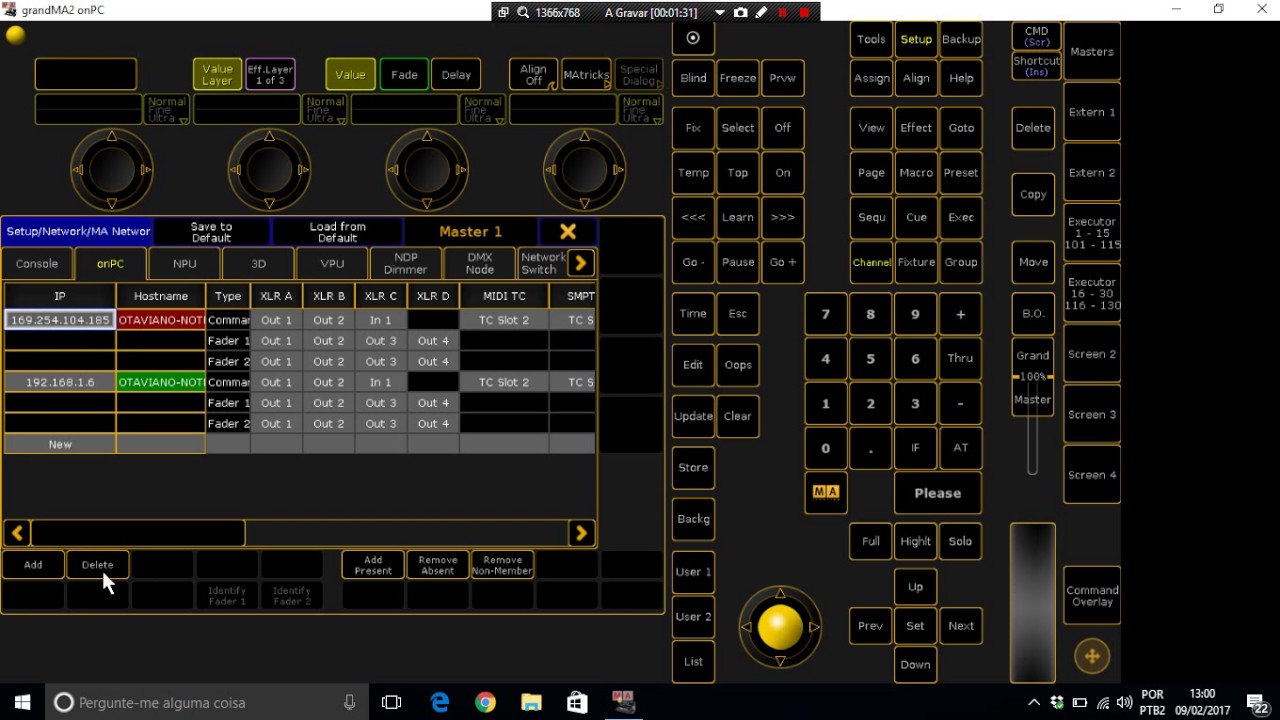The height and width of the screenshot is (720, 1280).
Task: Click the New row in the table
Action: click(x=60, y=444)
